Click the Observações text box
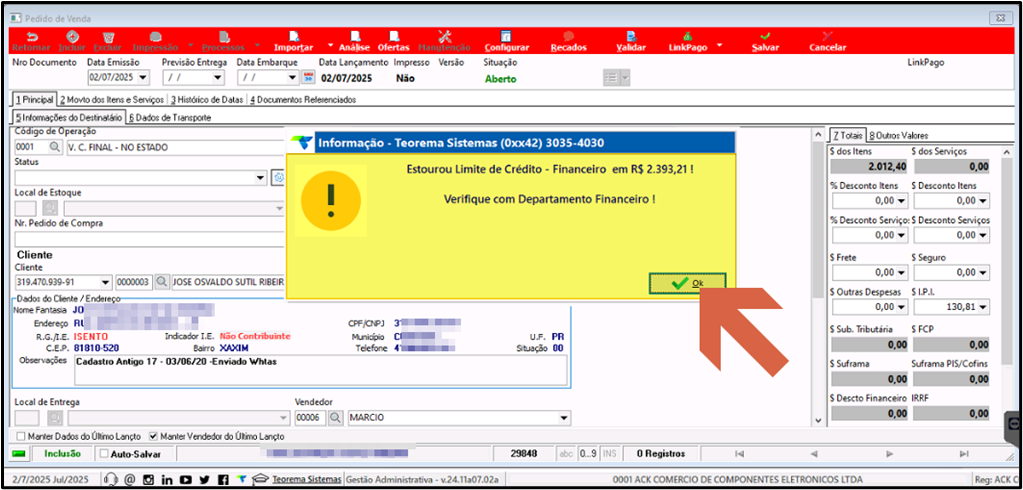The height and width of the screenshot is (490, 1023). 320,370
